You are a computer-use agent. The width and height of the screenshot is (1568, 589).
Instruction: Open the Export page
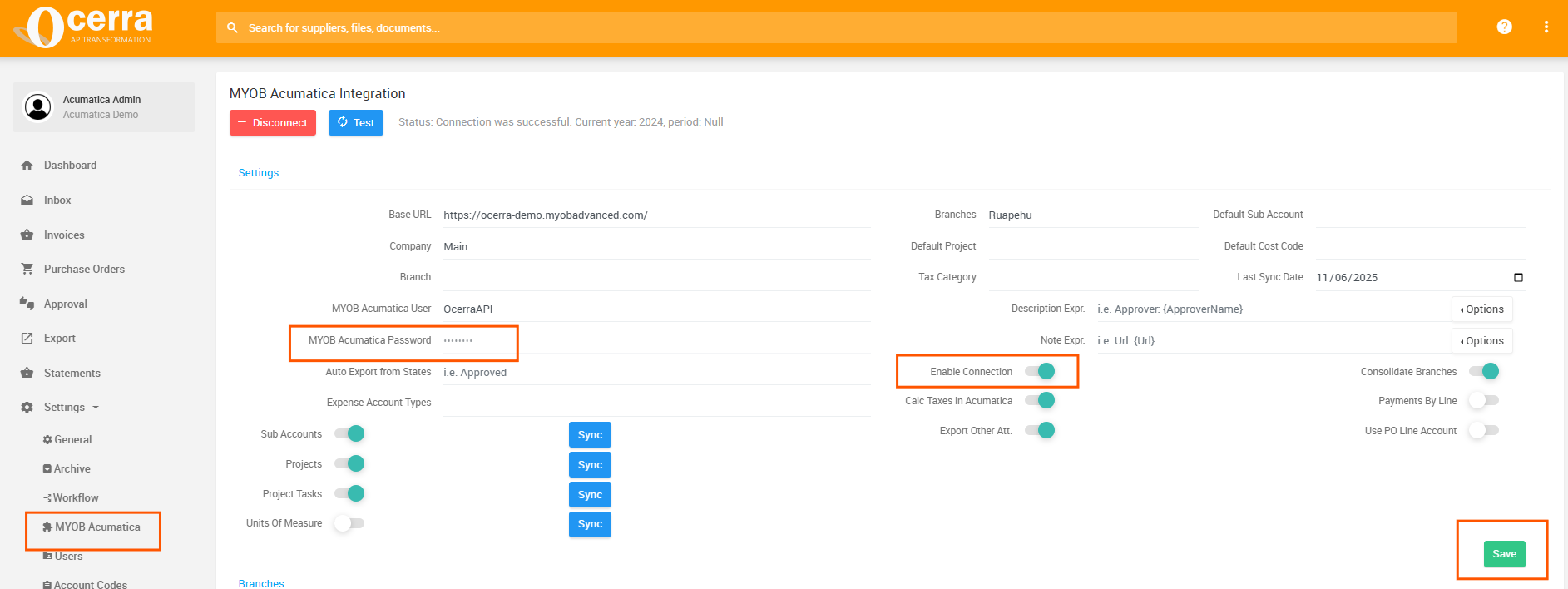(60, 338)
